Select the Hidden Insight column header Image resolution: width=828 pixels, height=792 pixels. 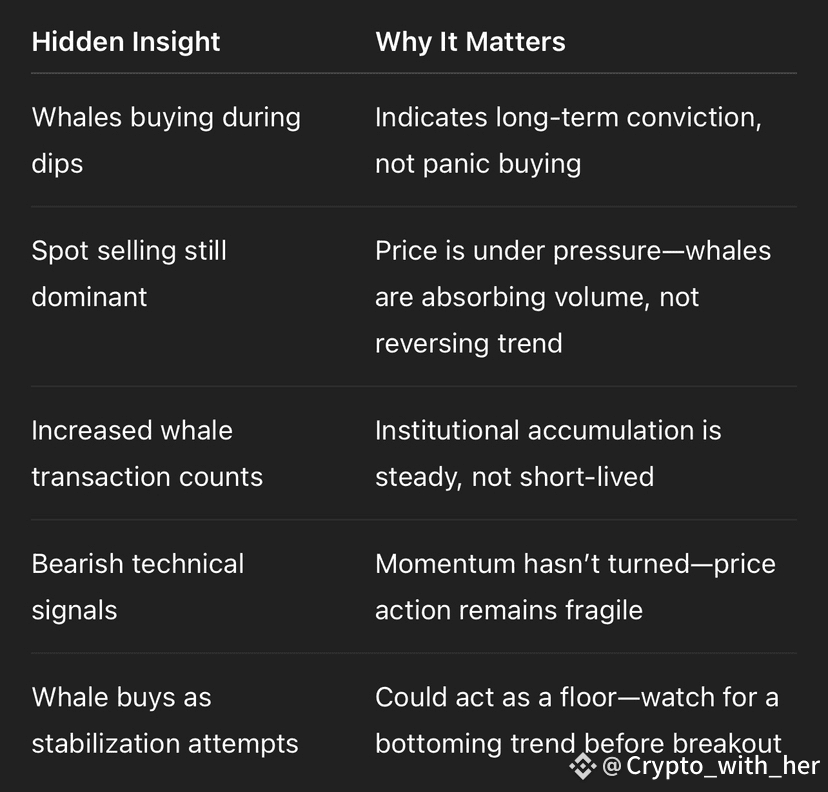click(126, 42)
